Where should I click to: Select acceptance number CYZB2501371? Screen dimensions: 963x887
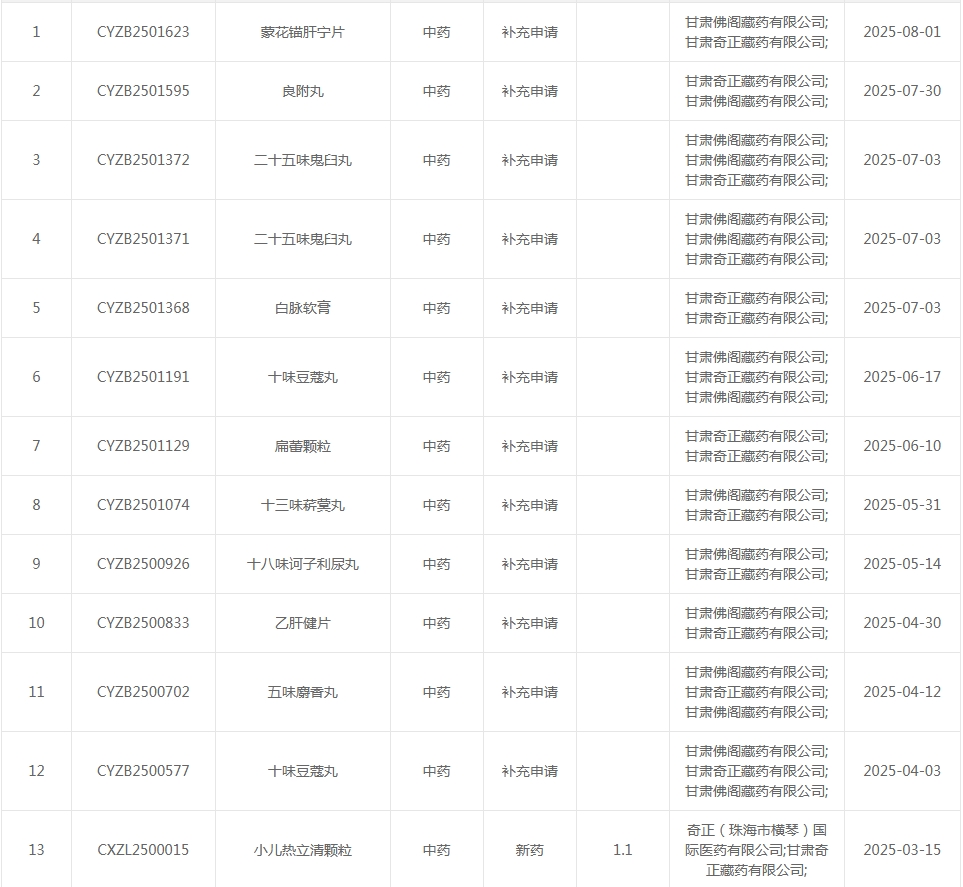(x=143, y=239)
